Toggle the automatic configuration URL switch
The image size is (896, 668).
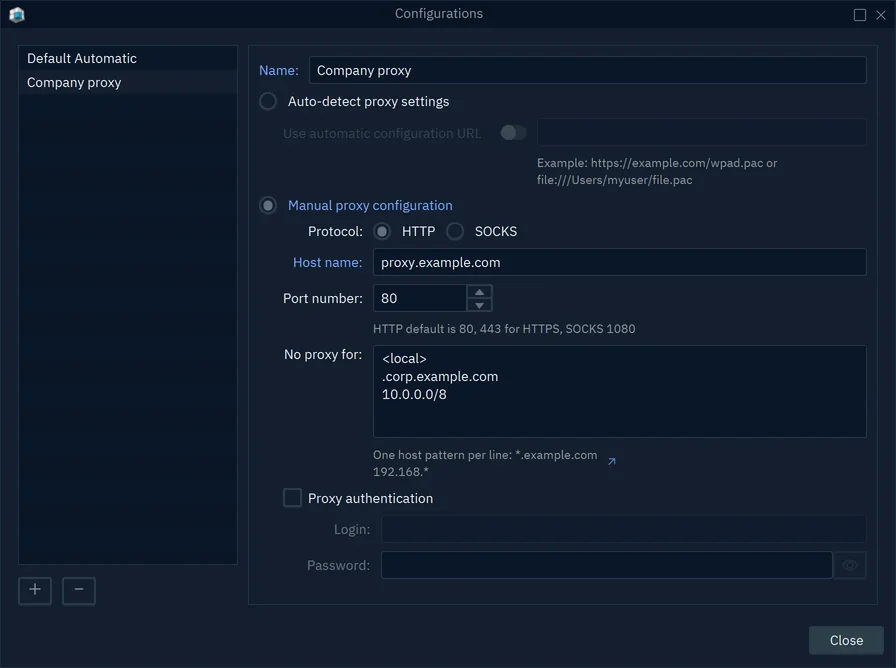[513, 133]
